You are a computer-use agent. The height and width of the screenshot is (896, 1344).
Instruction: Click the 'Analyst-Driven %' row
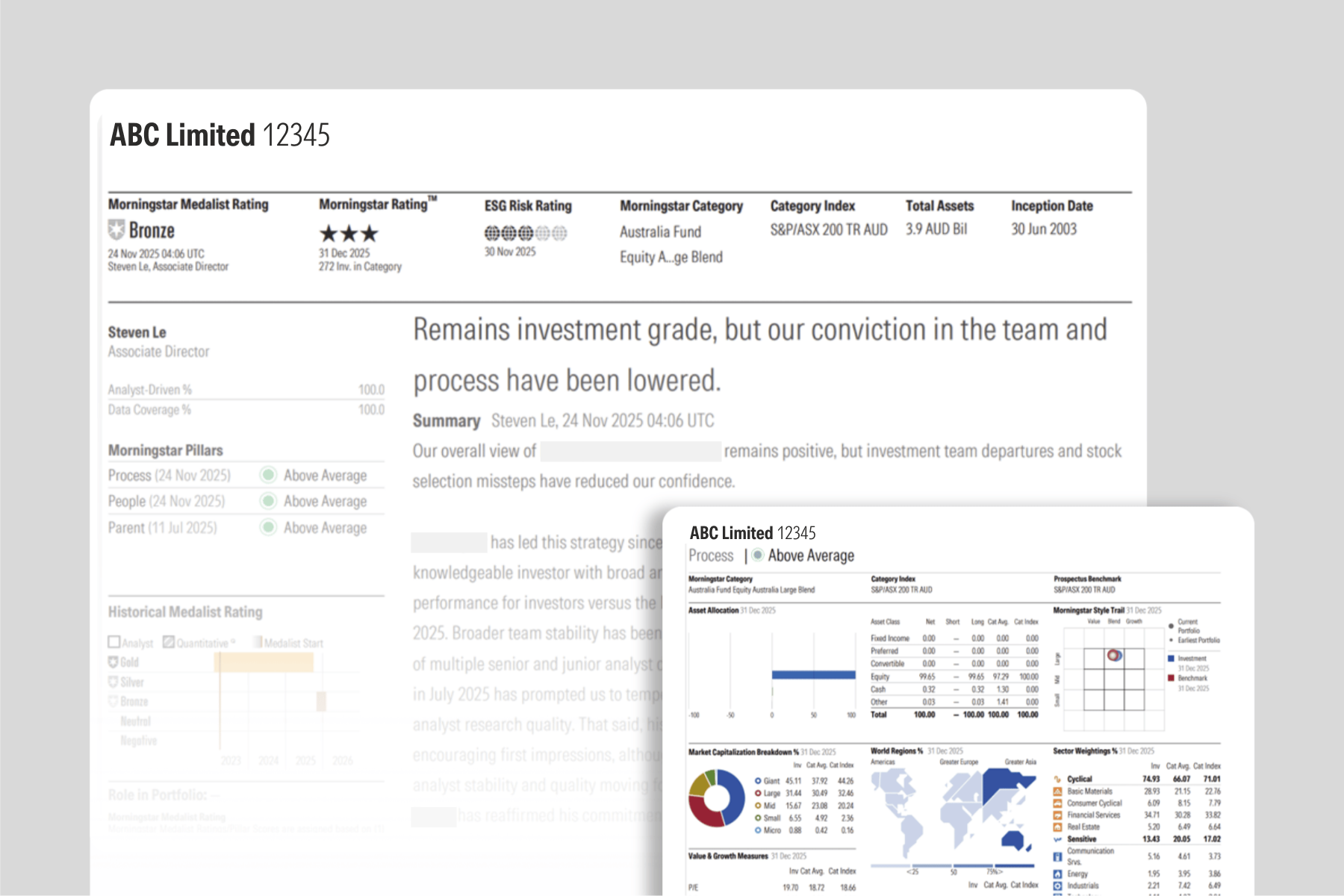pyautogui.click(x=246, y=389)
